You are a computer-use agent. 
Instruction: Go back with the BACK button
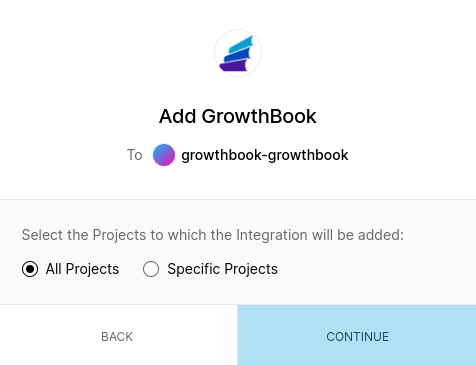click(x=119, y=335)
